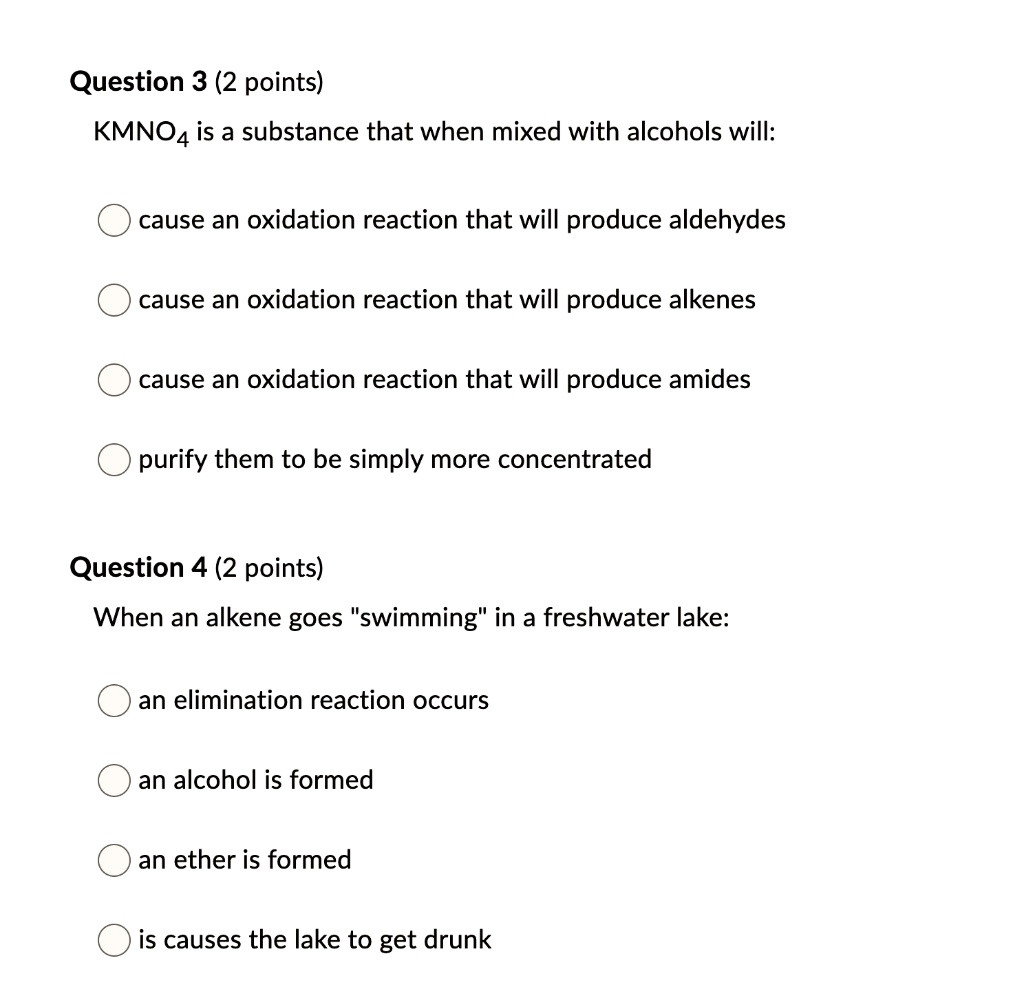Select "cause an oxidation reaction that will produce amides"
The width and height of the screenshot is (1024, 987).
click(x=114, y=380)
